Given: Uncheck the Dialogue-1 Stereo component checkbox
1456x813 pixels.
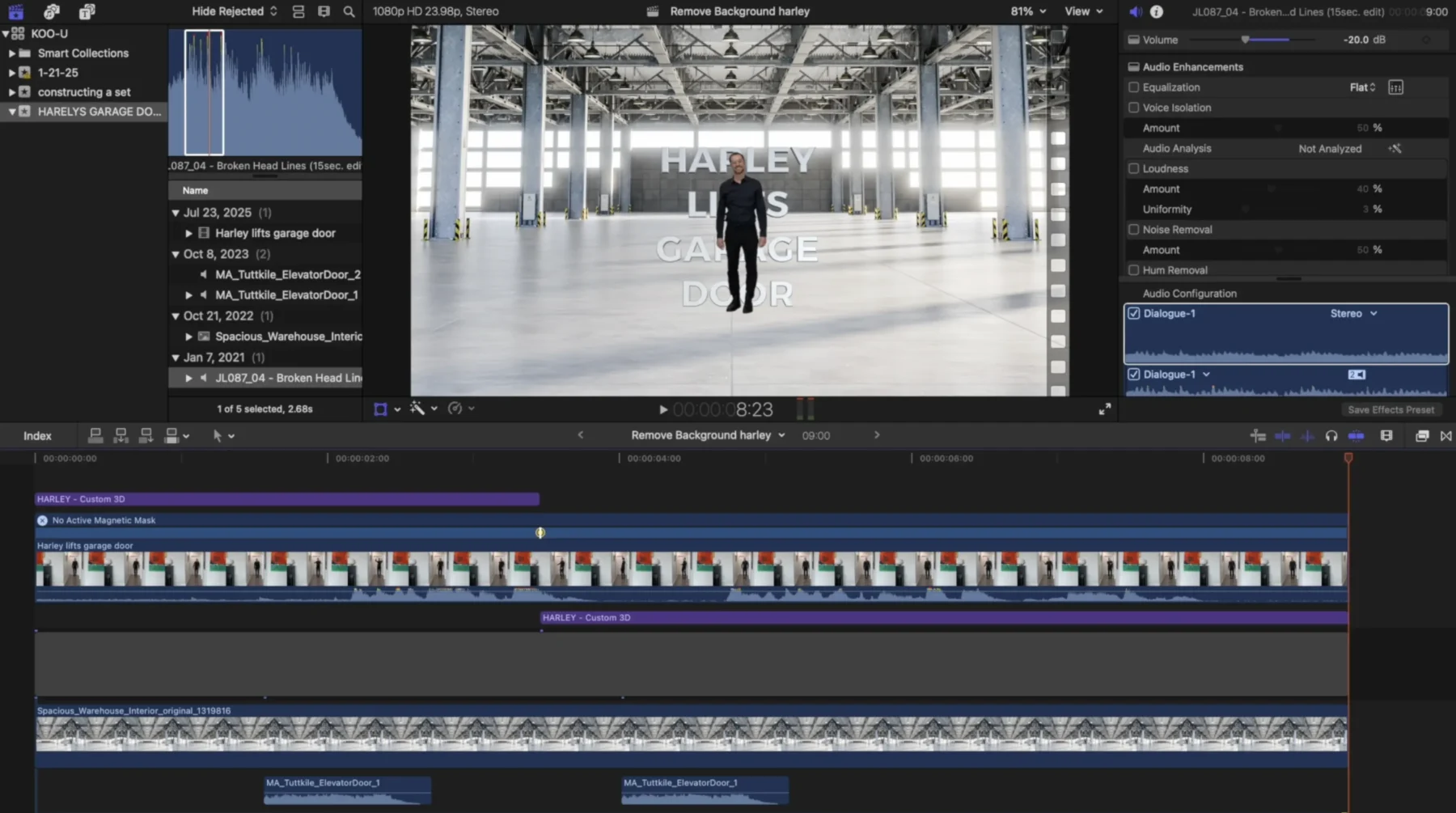Looking at the screenshot, I should (x=1134, y=314).
